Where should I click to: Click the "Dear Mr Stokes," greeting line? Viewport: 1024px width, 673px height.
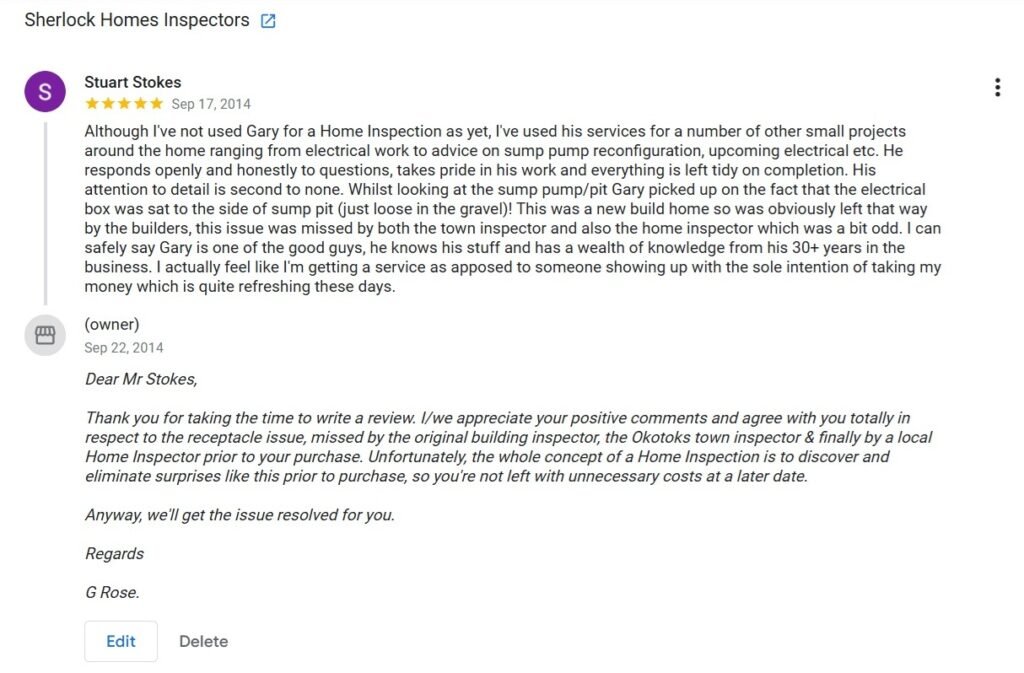pos(141,379)
